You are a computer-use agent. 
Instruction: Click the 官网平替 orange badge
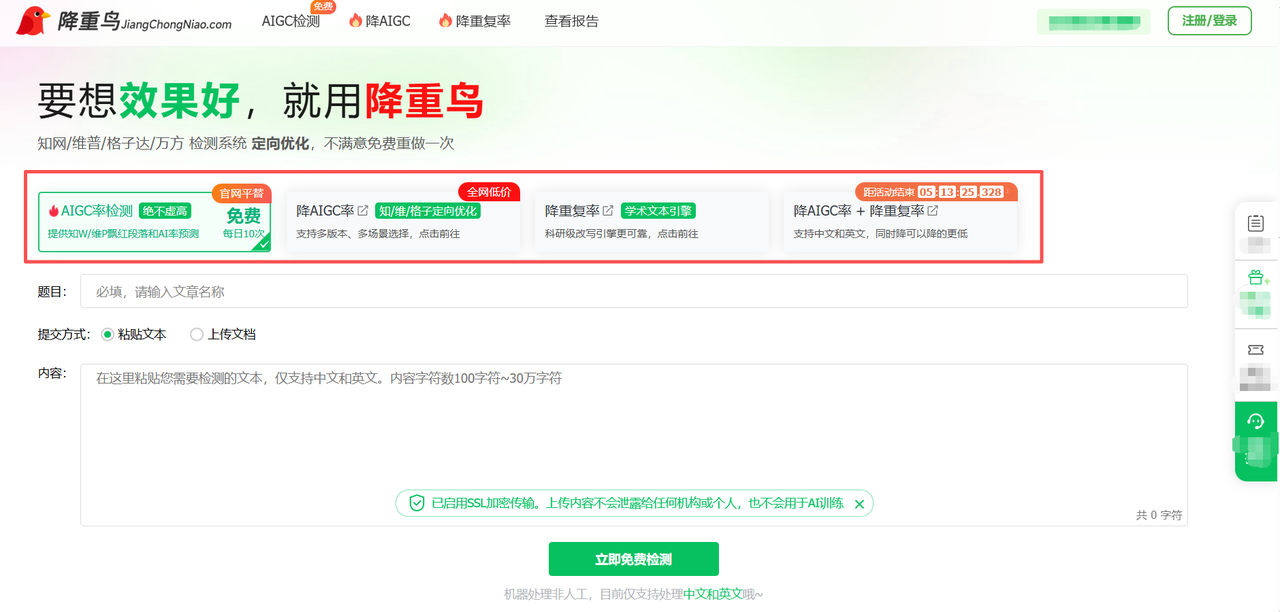click(241, 192)
